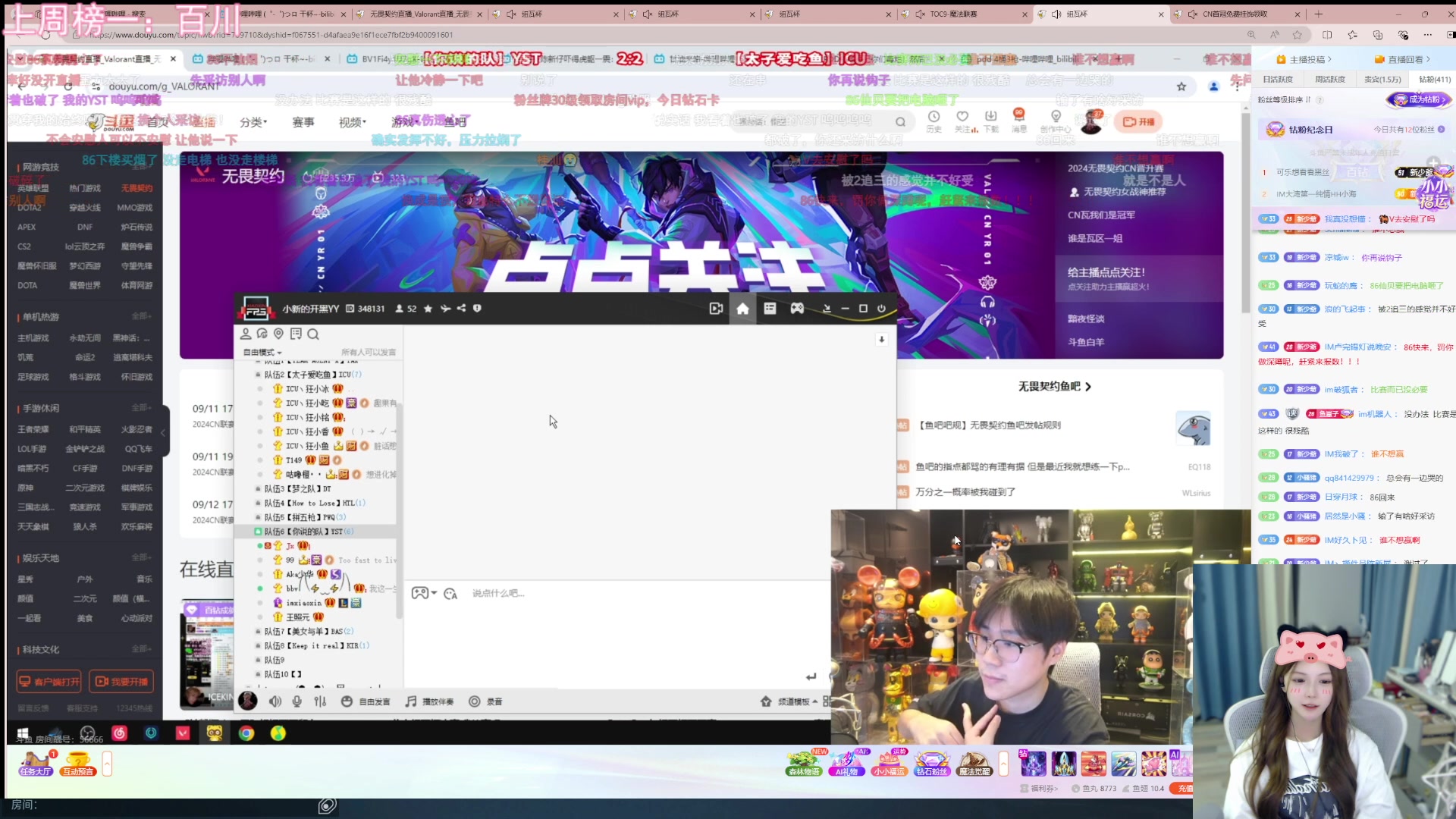Image resolution: width=1456 pixels, height=819 pixels.
Task: Click the Douyu search magnifier icon
Action: click(x=900, y=121)
